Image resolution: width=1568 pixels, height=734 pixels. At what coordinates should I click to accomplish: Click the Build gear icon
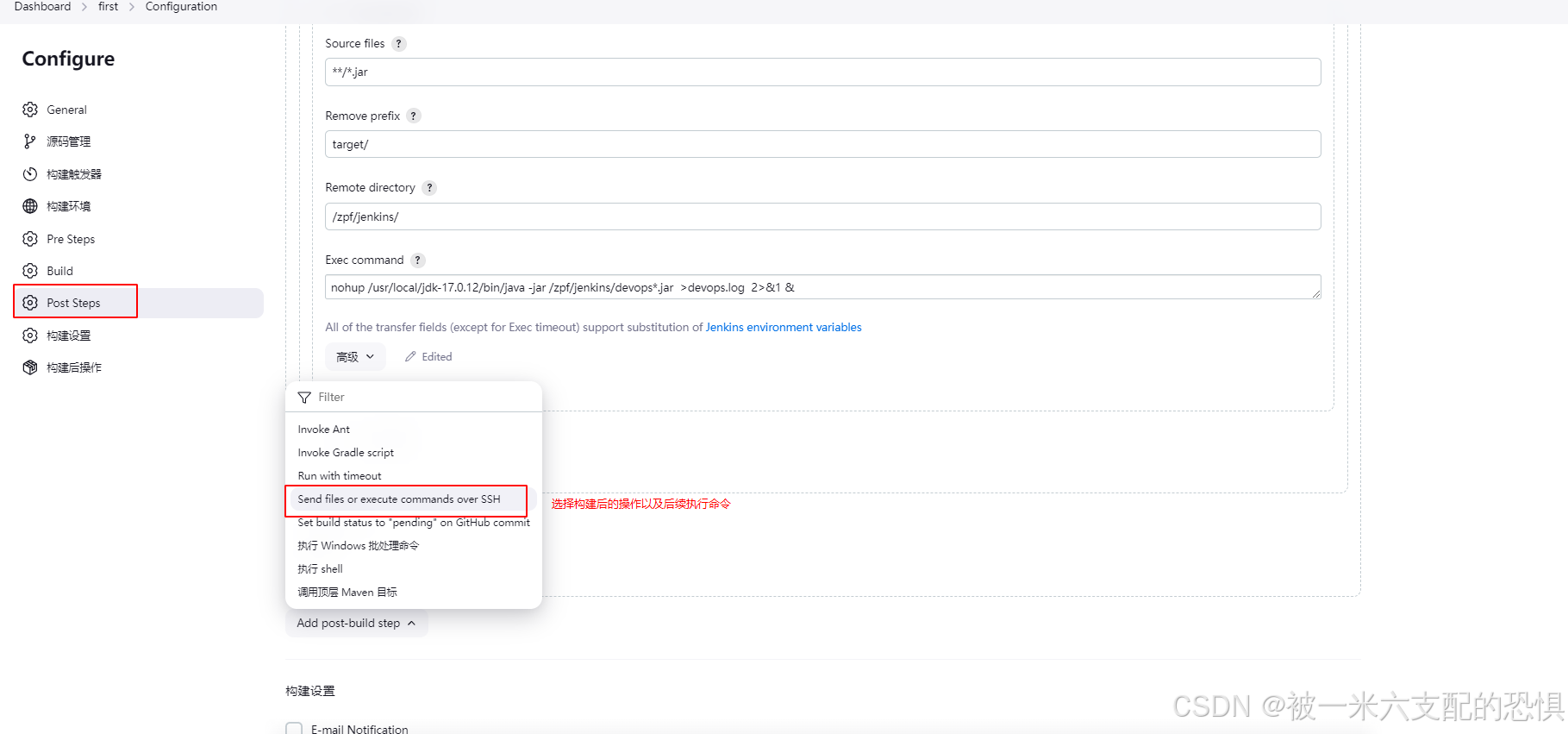pos(30,271)
